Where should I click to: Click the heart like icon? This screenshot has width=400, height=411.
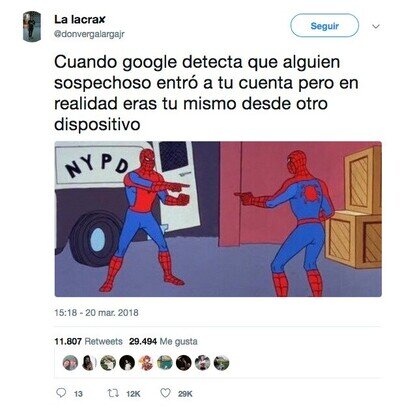click(x=165, y=393)
